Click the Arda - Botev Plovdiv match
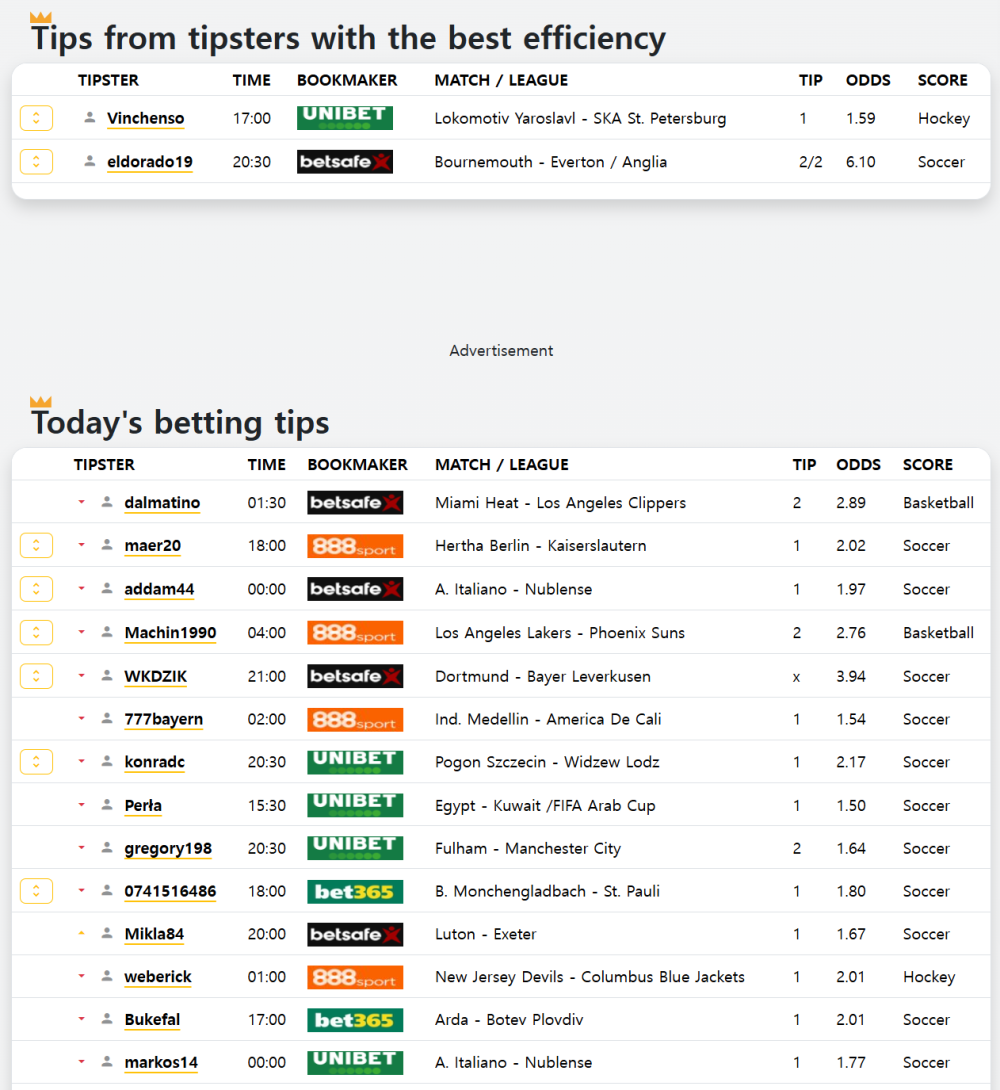 tap(509, 1020)
